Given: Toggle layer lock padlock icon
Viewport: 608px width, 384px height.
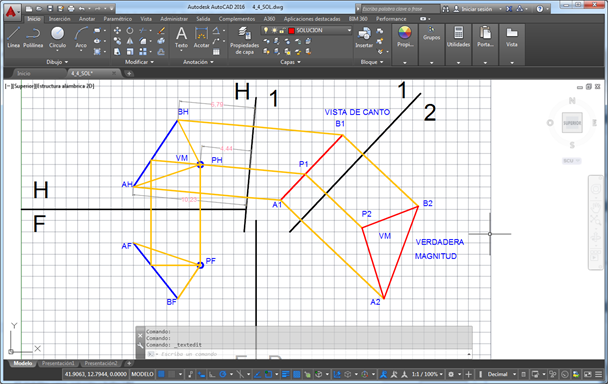Looking at the screenshot, I should tap(282, 30).
